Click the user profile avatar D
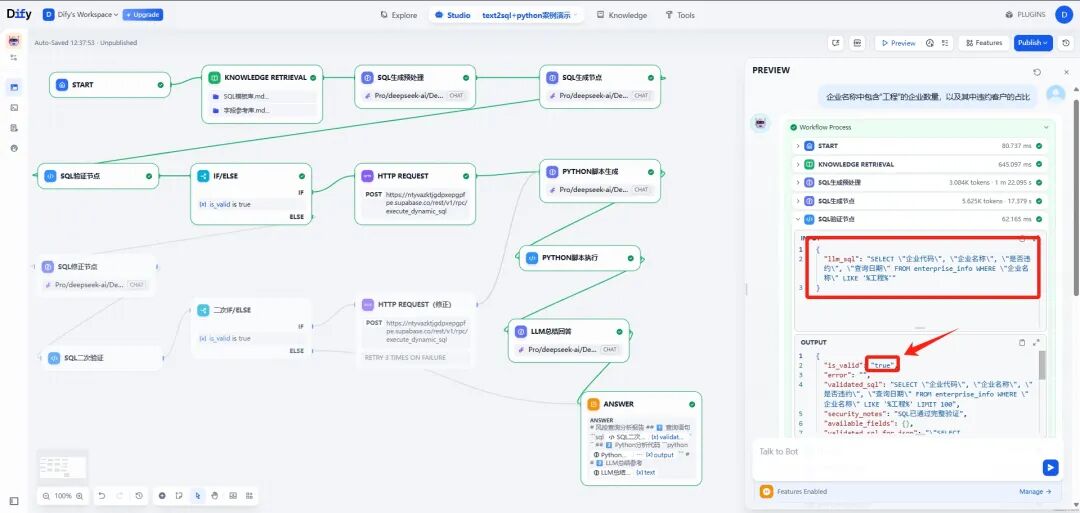The width and height of the screenshot is (1080, 513). 1063,14
